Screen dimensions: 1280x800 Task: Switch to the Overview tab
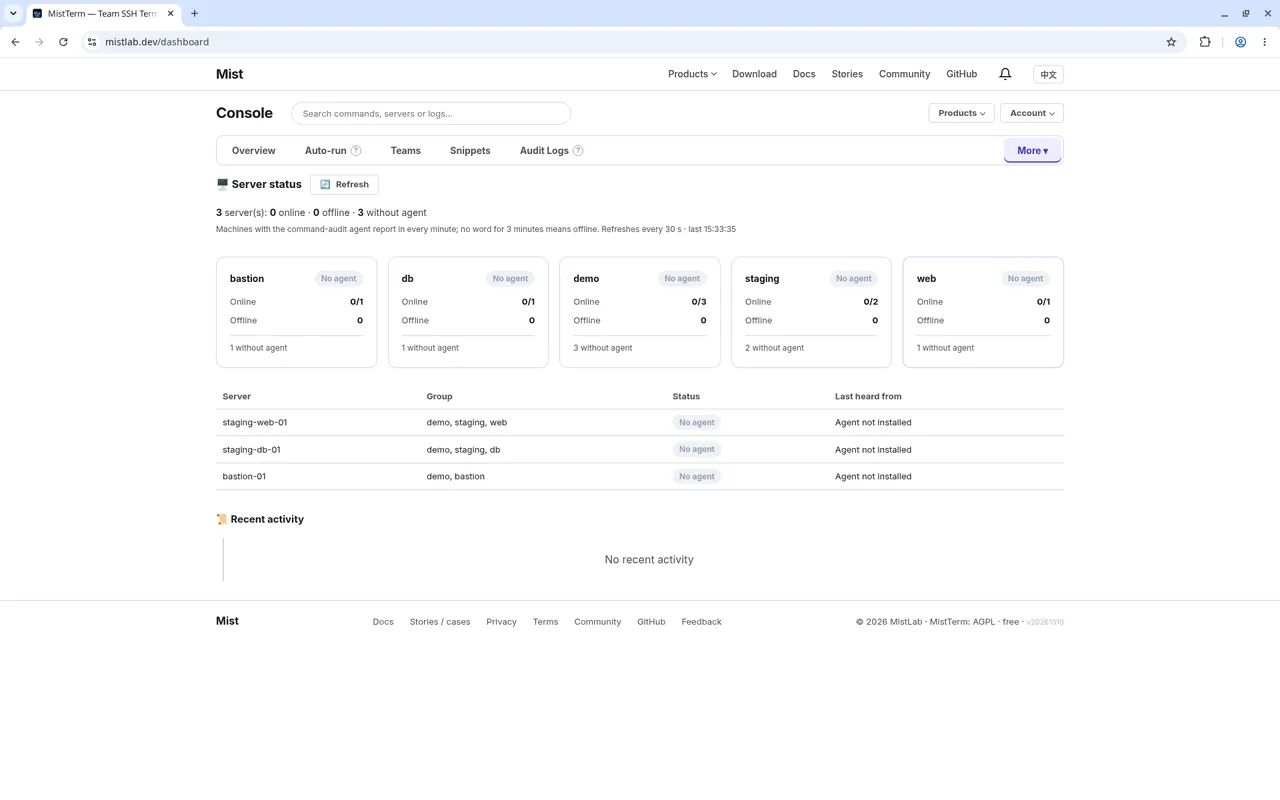pos(253,151)
